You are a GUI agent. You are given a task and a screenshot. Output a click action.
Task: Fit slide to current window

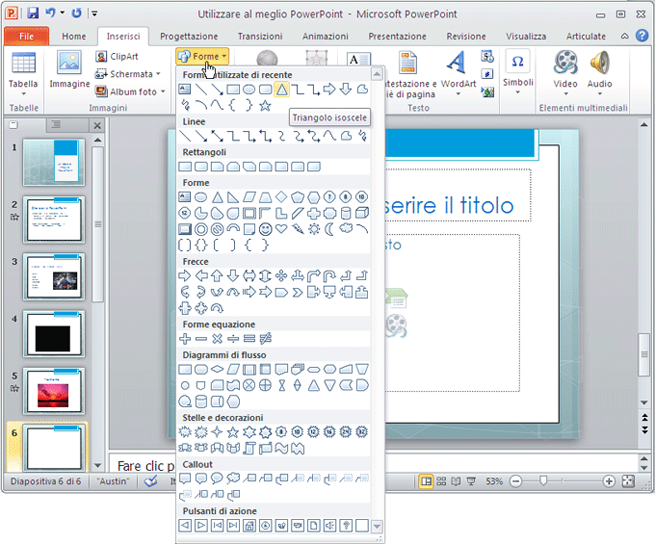(x=628, y=481)
